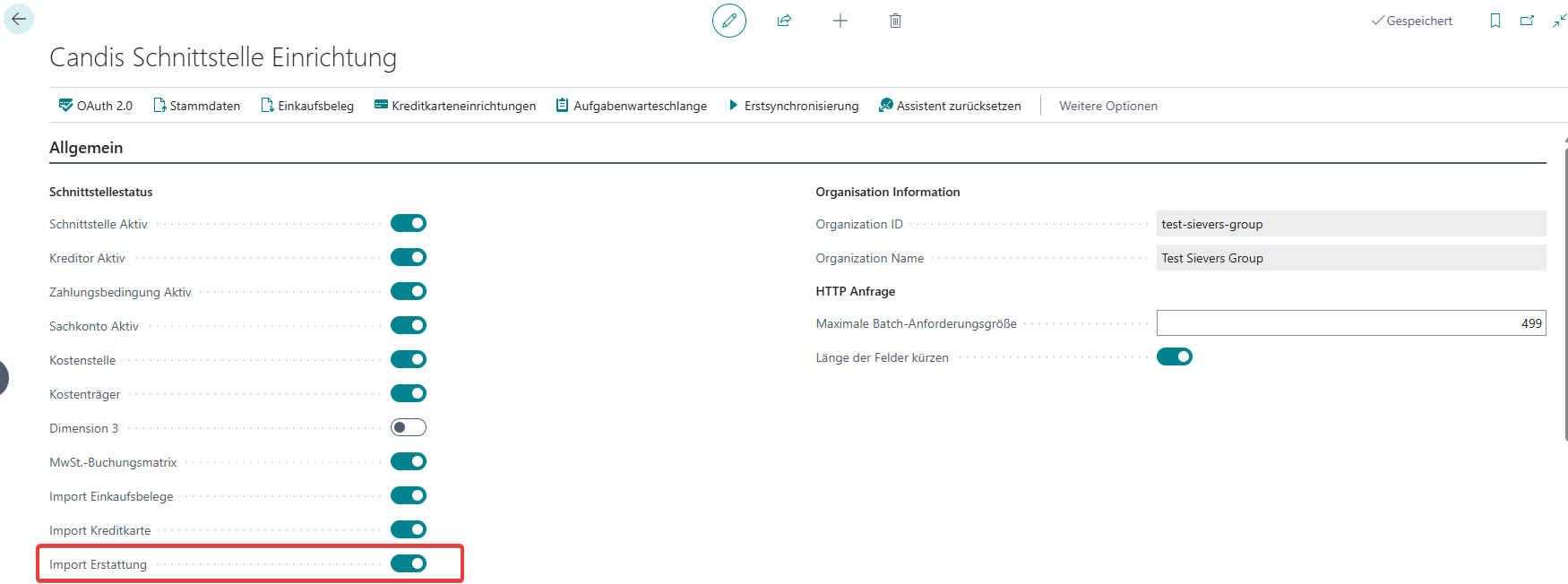
Task: Turn off the Import Erstattung toggle
Action: click(409, 563)
